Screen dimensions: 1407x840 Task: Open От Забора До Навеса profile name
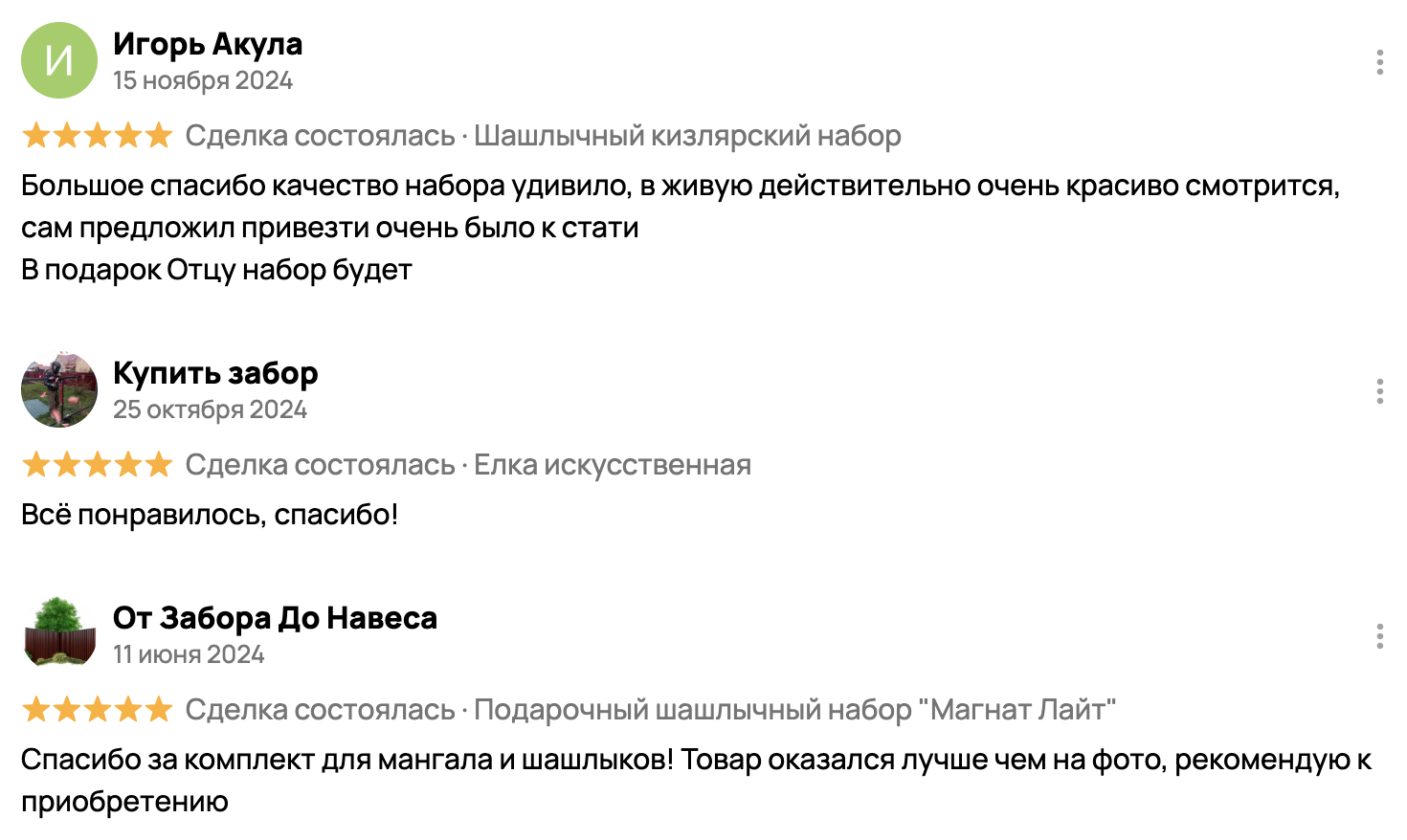point(275,618)
